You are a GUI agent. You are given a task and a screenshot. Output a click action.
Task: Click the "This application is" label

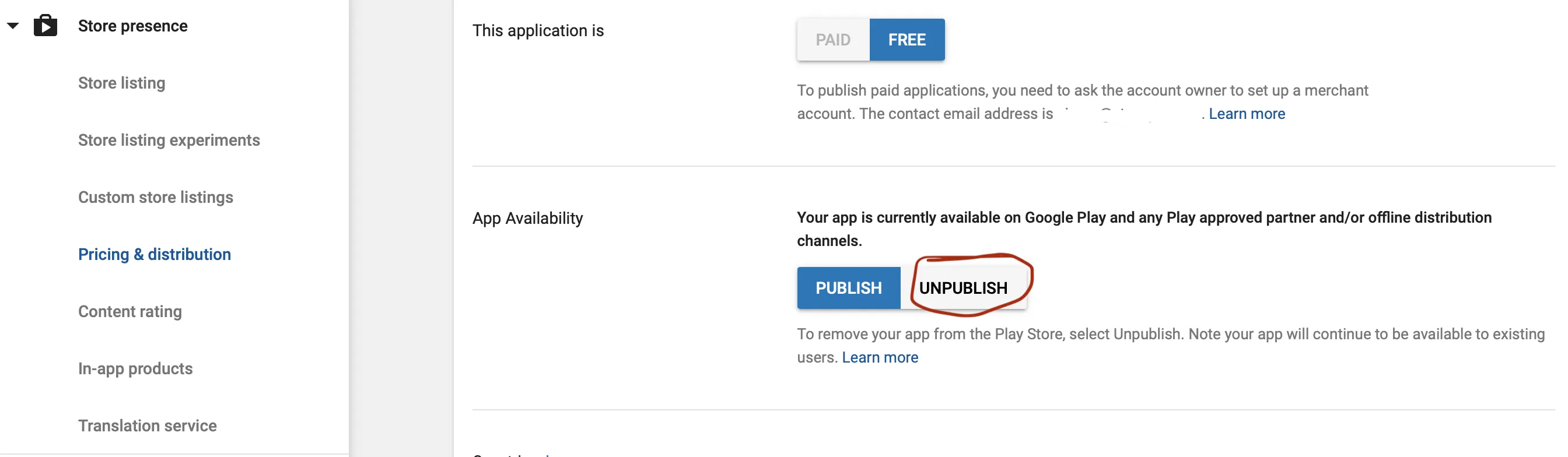click(x=537, y=31)
